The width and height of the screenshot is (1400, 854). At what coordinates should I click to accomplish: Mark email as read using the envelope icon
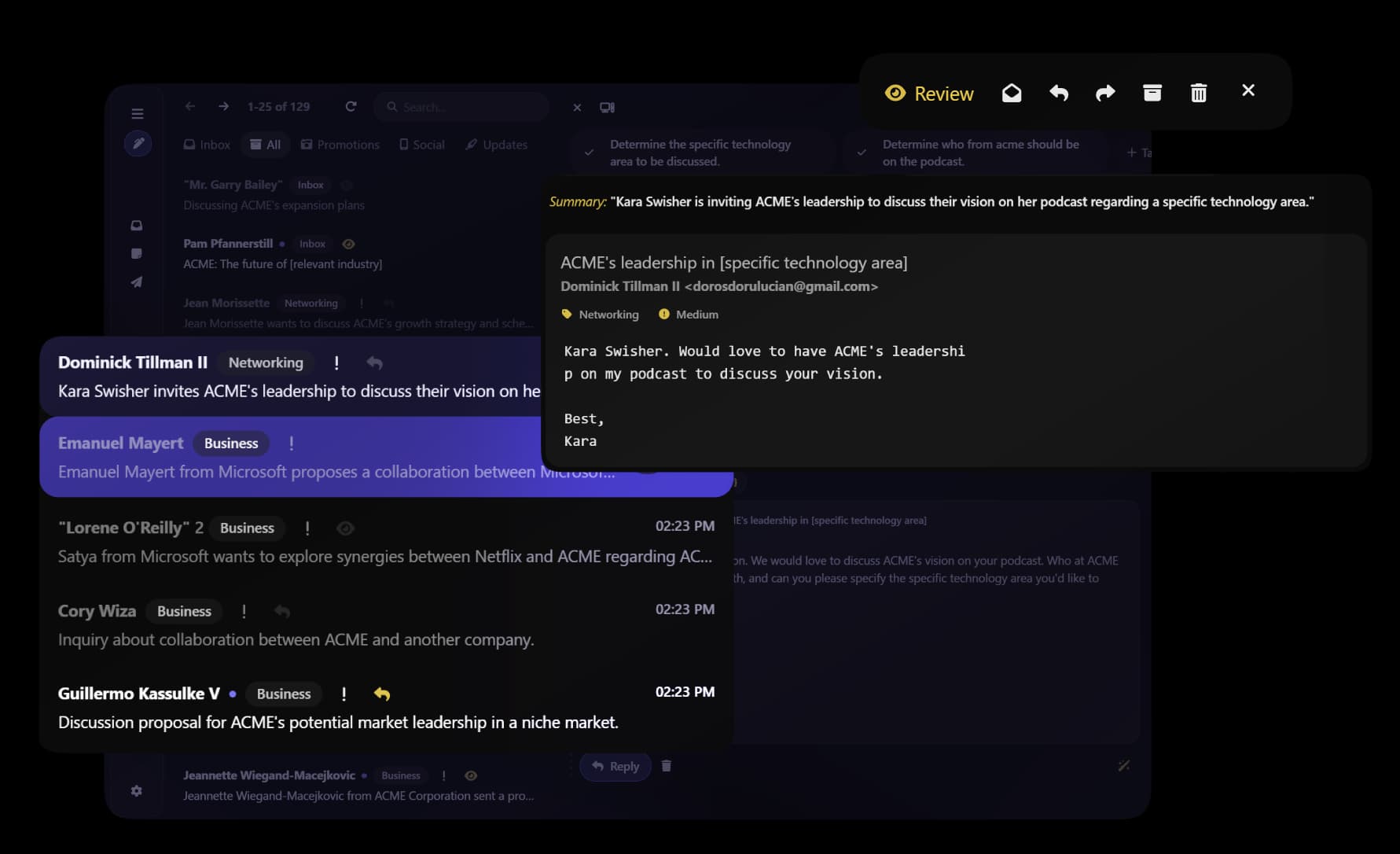(1012, 92)
